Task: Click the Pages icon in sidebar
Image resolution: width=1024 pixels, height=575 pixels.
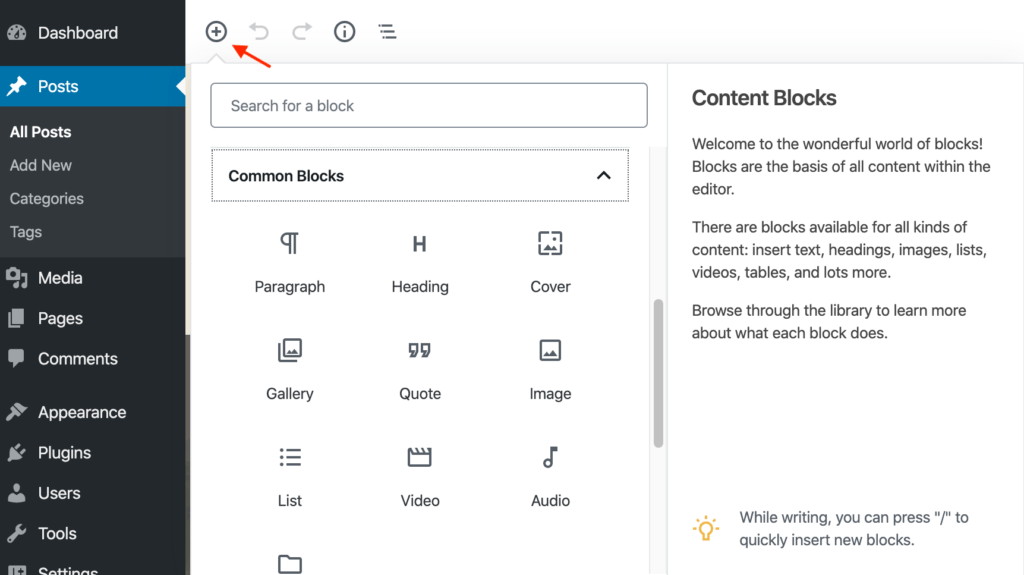Action: [17, 318]
